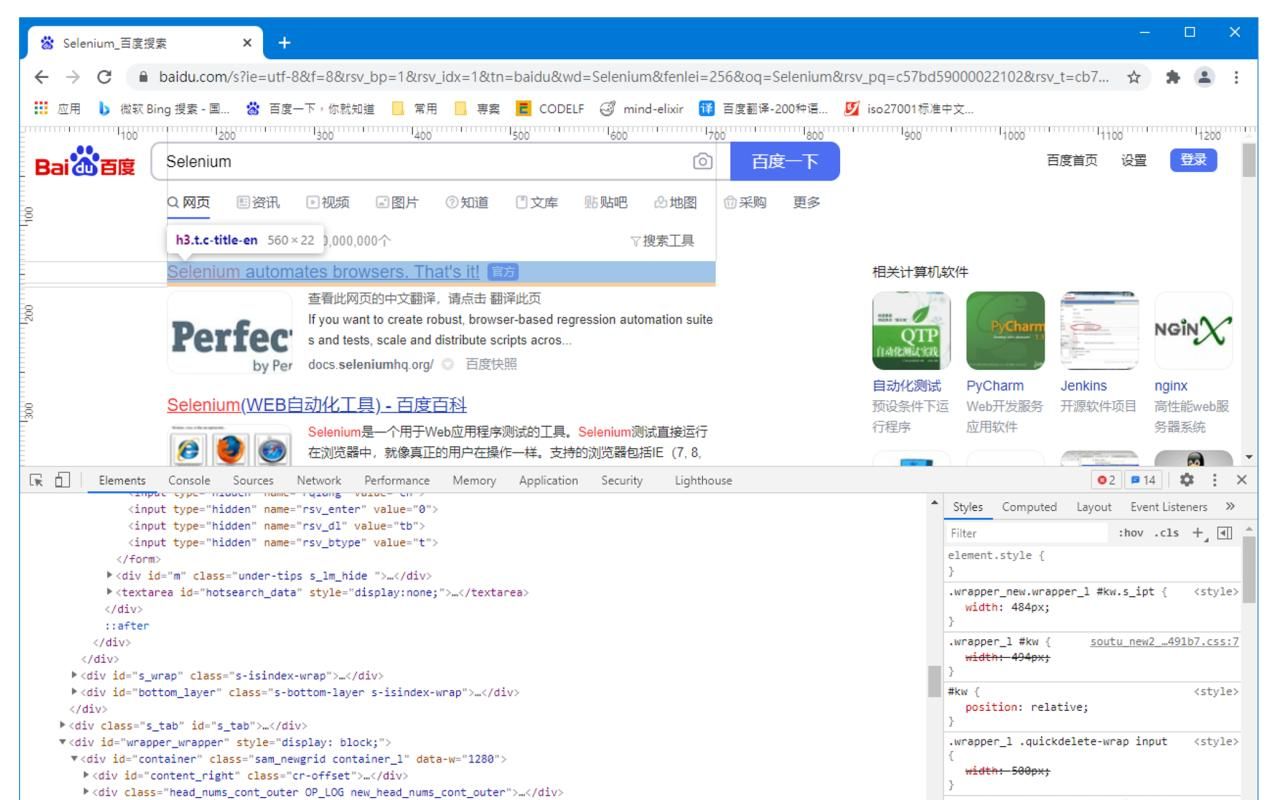Screen dimensions: 1280x800
Task: Collapse the div id="wrapper_wrapper" node
Action: [x=63, y=741]
